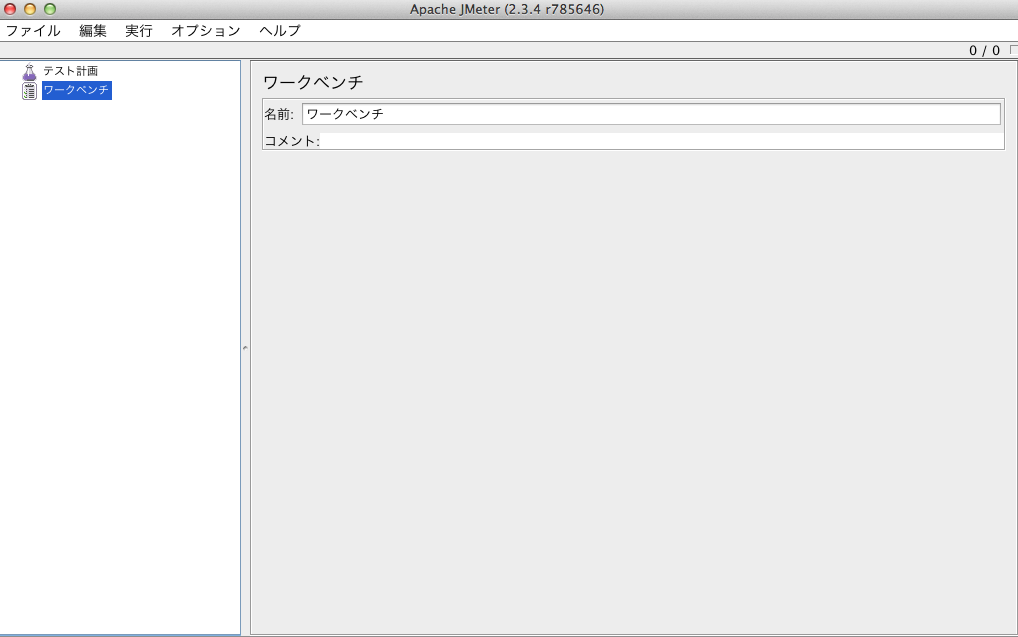Minimize the window with yellow button

(x=30, y=9)
